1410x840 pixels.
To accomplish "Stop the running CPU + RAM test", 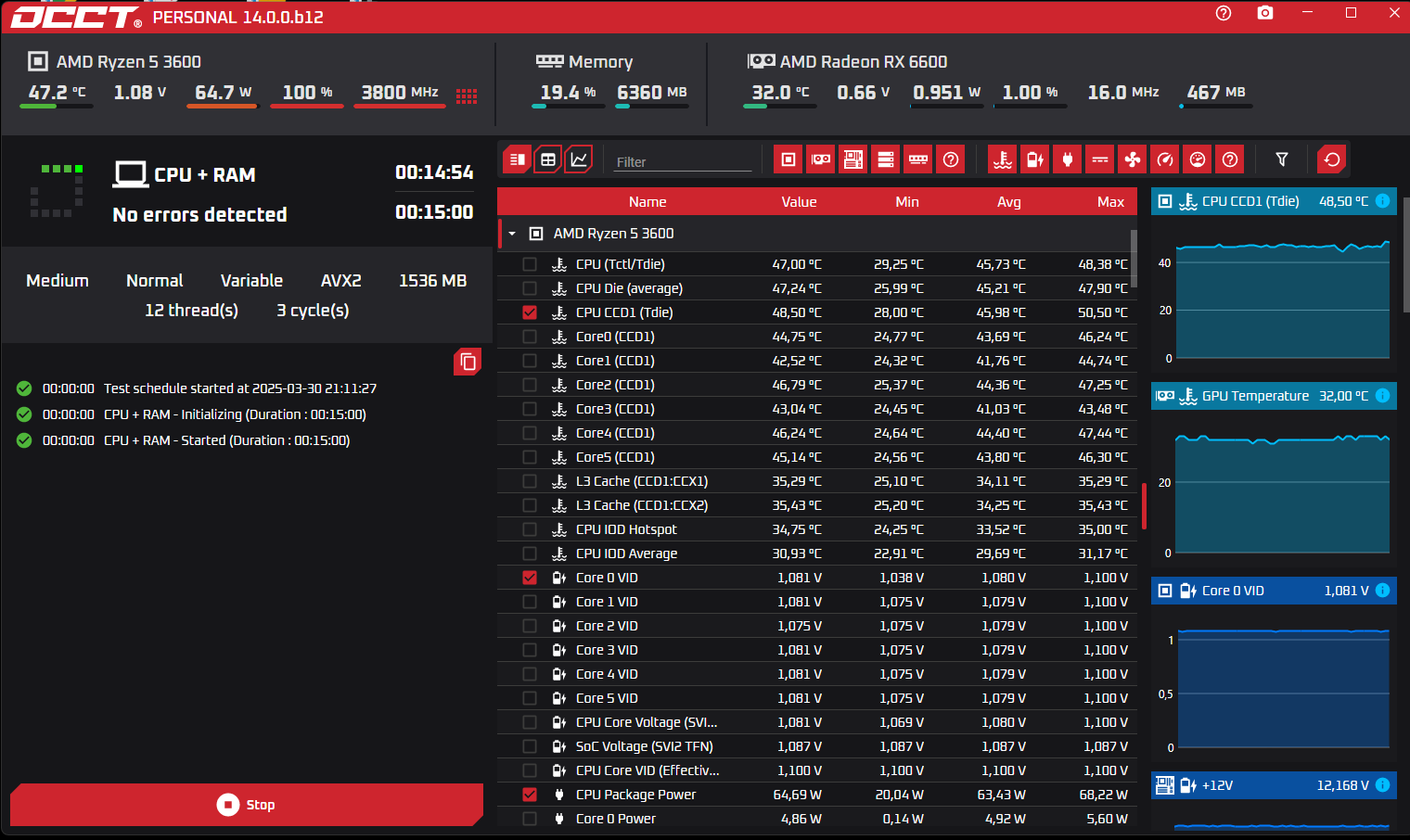I will click(x=247, y=805).
